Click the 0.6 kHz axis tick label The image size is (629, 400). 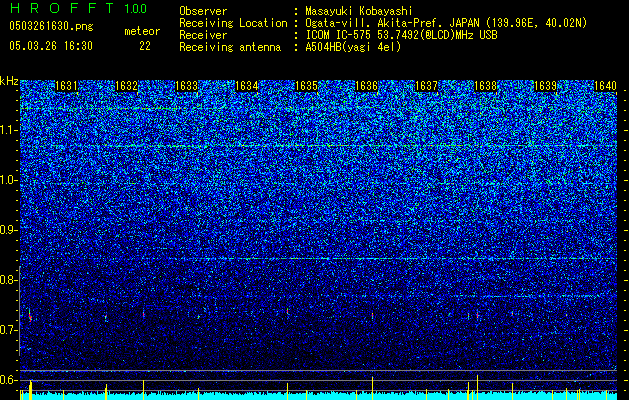[x=9, y=380]
